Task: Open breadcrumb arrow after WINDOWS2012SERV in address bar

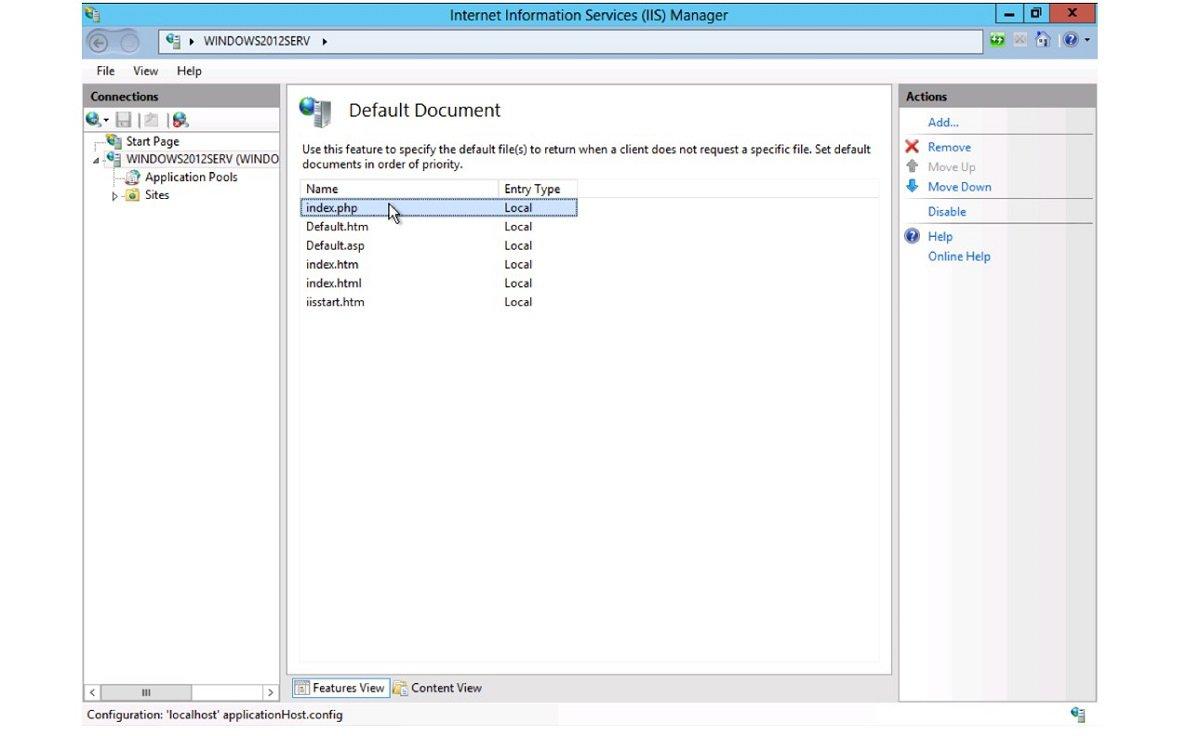Action: tap(325, 41)
